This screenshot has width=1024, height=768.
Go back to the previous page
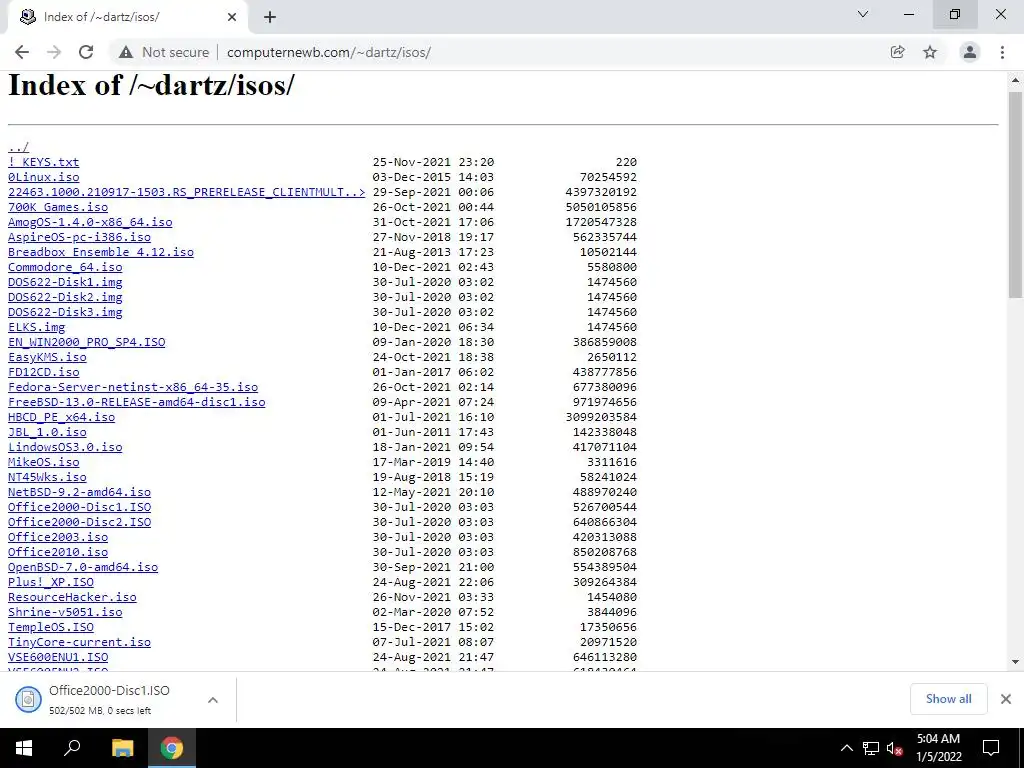22,52
